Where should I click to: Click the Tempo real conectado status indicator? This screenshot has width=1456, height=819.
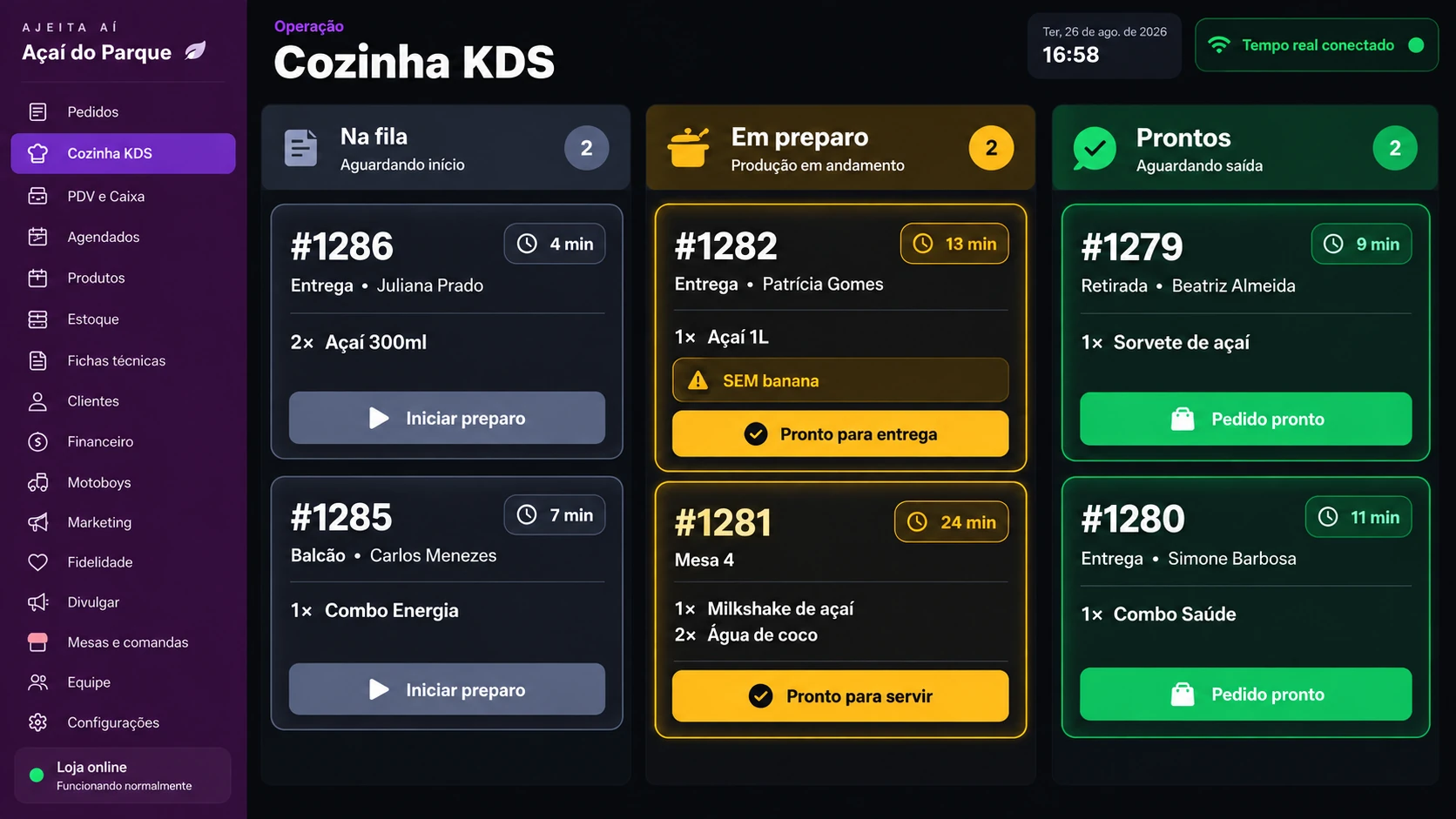pyautogui.click(x=1316, y=45)
